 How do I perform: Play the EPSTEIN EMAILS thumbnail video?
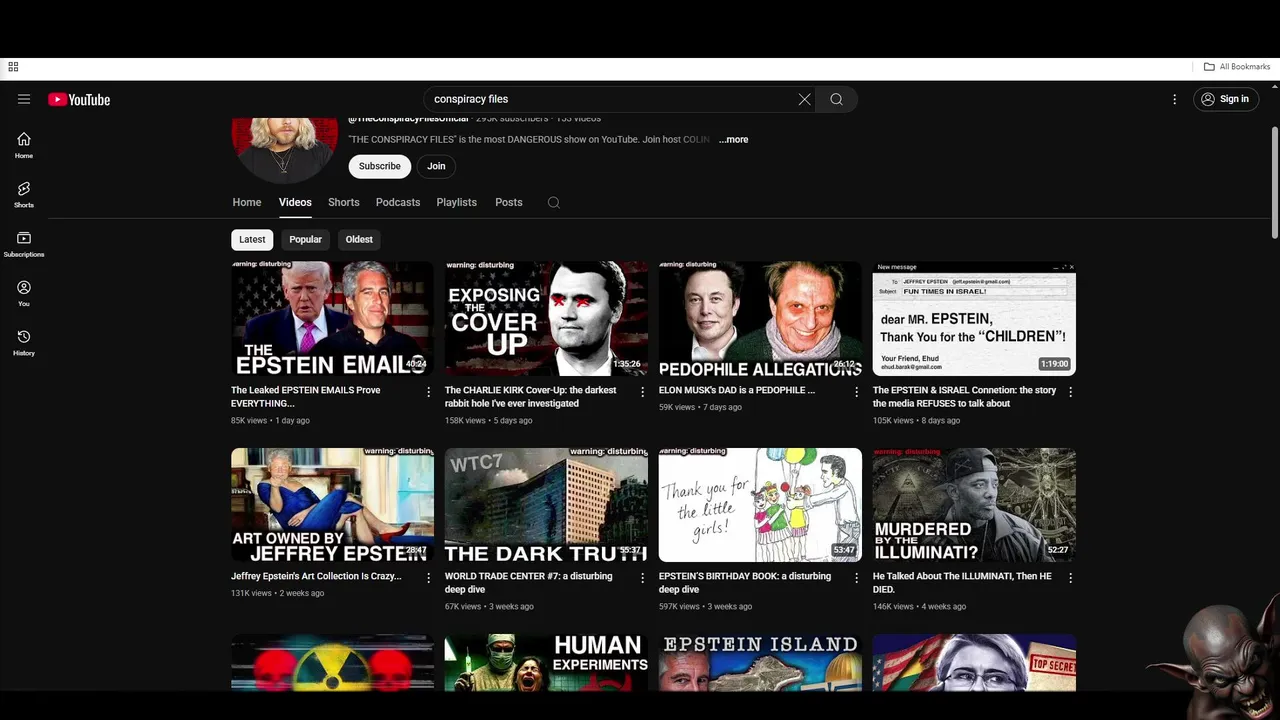pyautogui.click(x=332, y=319)
